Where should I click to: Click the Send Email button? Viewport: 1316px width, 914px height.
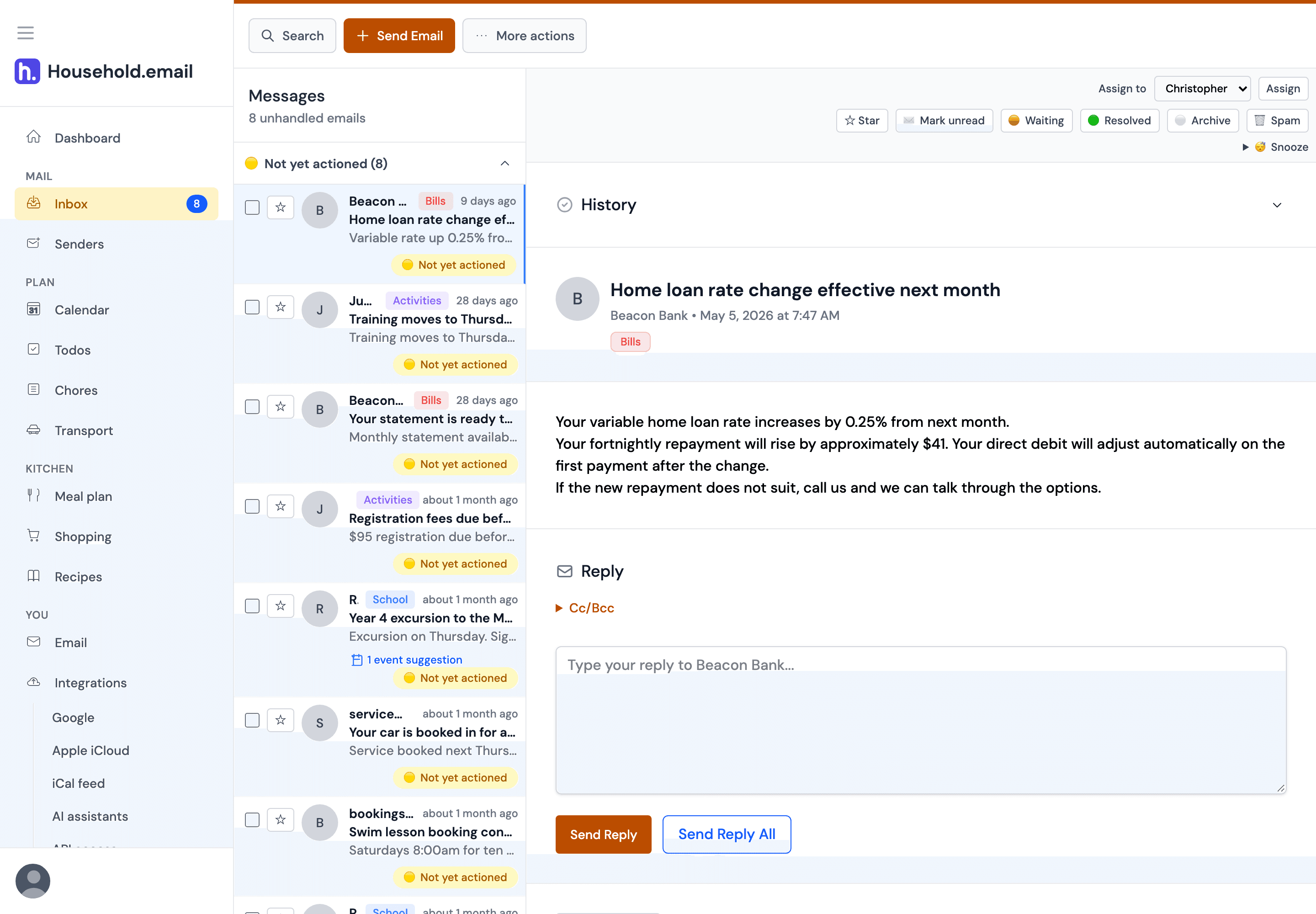399,36
